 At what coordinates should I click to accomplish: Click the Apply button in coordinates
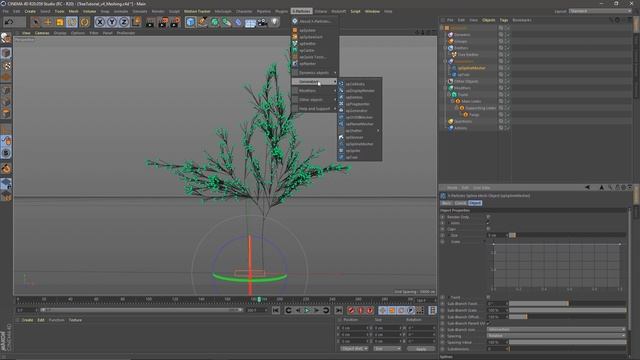421,349
